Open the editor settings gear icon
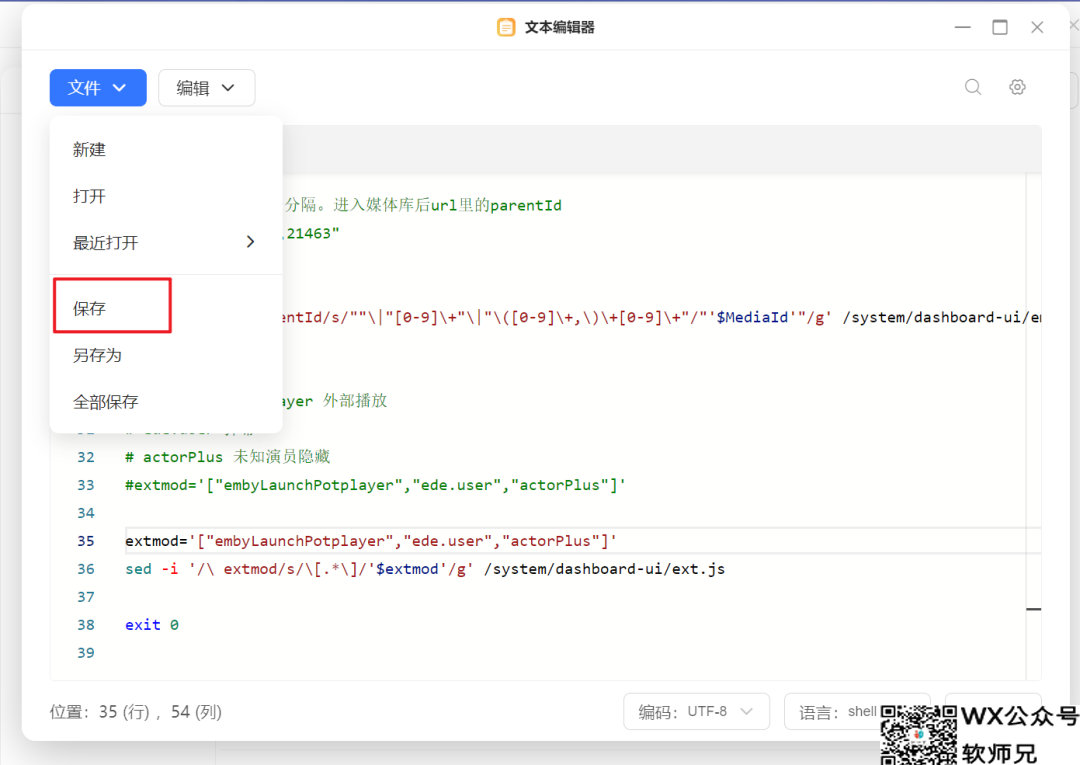The height and width of the screenshot is (765, 1080). coord(1017,87)
